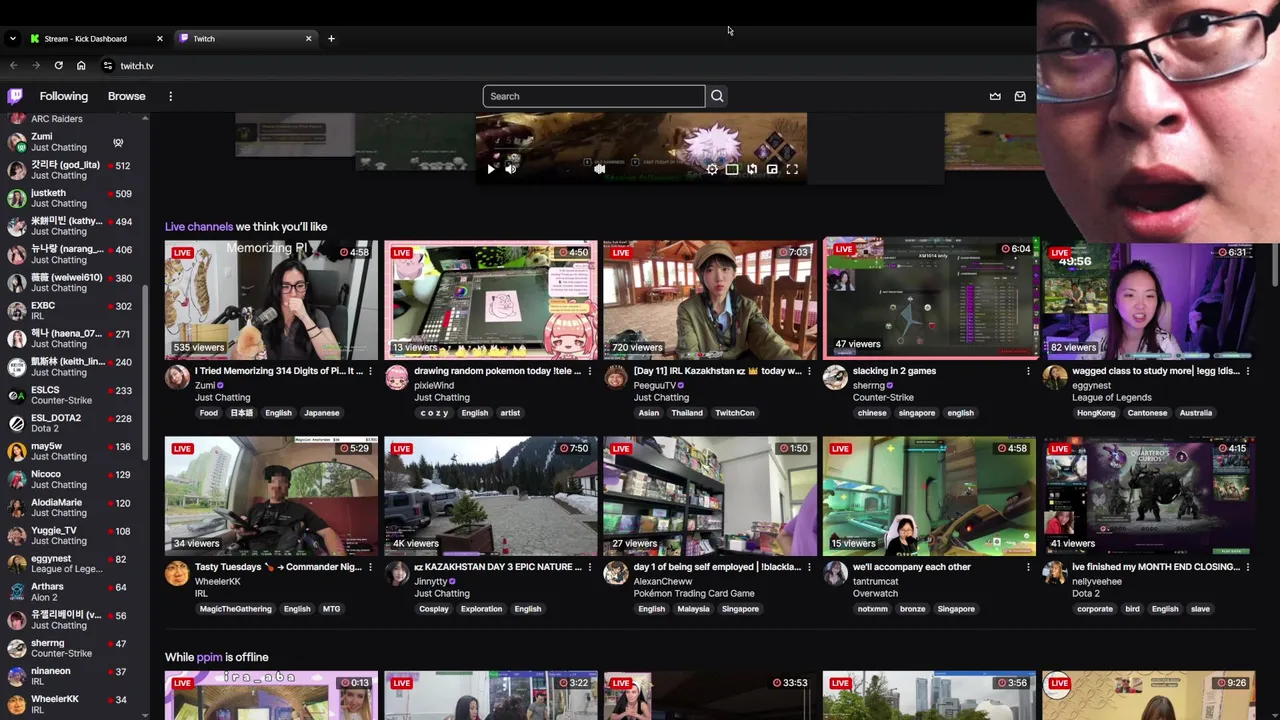The height and width of the screenshot is (720, 1280).
Task: Open Jinnytty Kazakhstan stream thumbnail
Action: pos(491,496)
